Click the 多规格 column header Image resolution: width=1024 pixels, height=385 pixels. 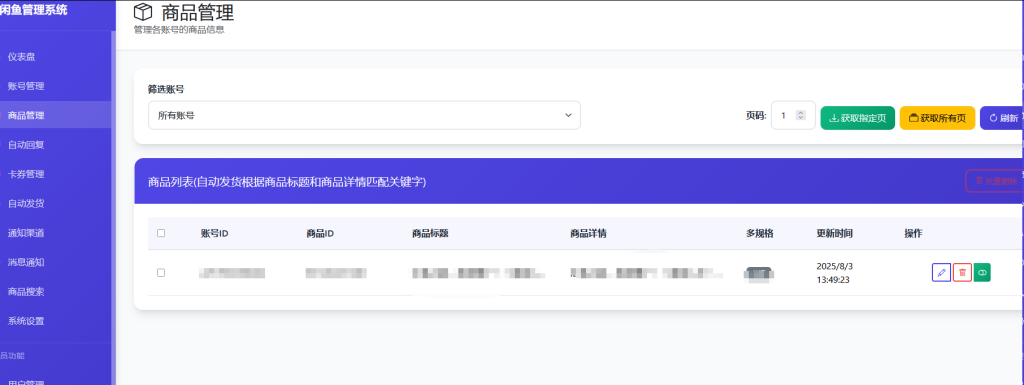[x=760, y=233]
